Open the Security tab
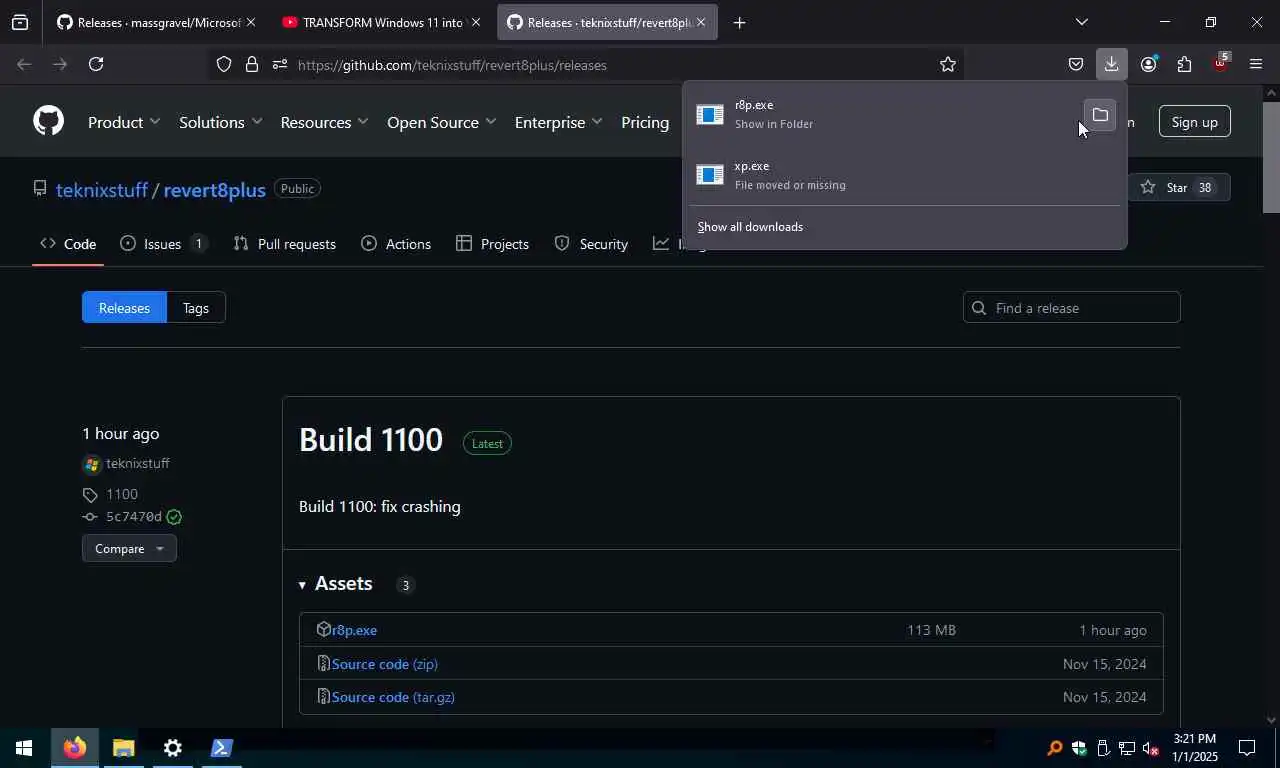 tap(591, 244)
